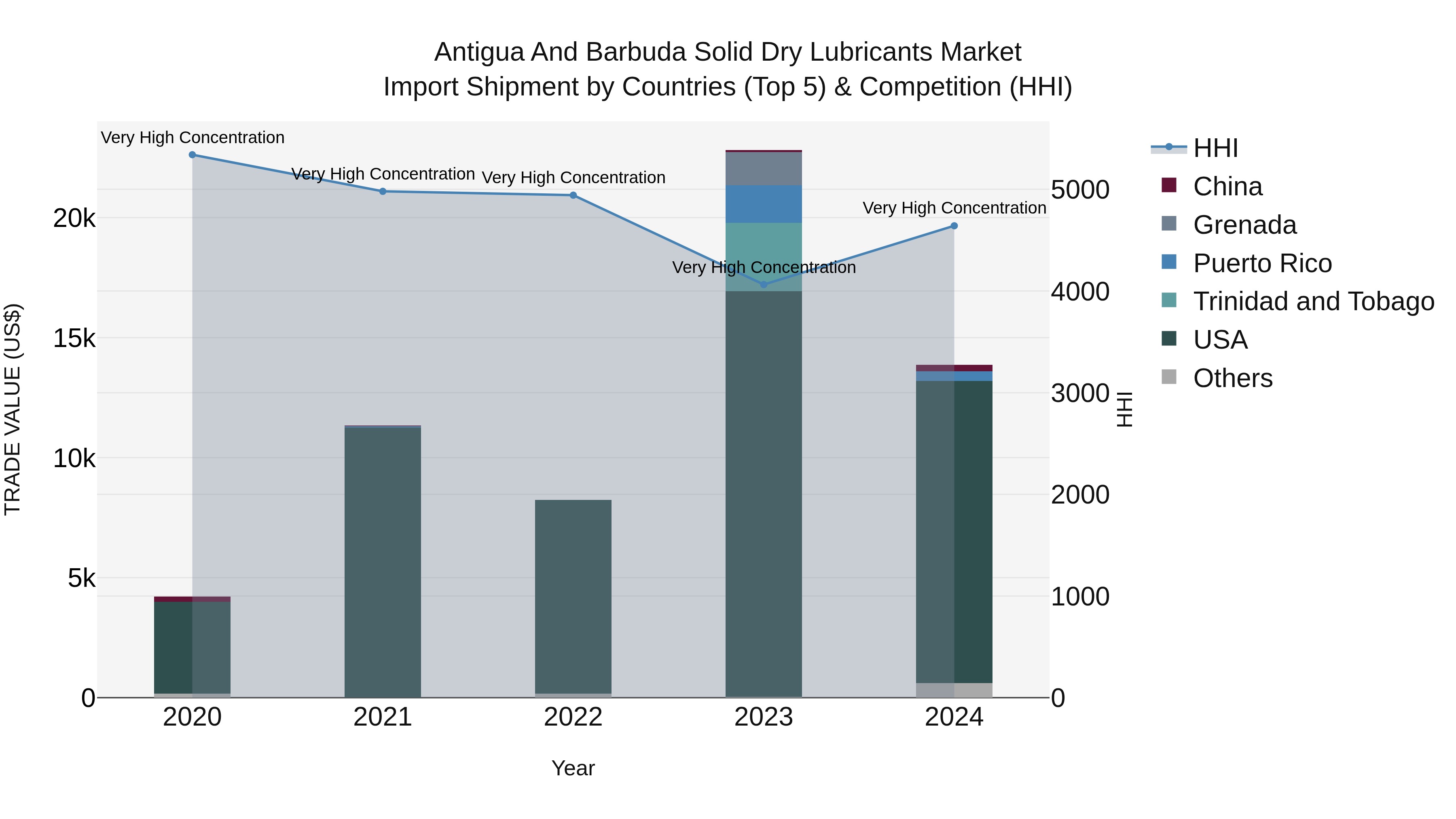Click the USA dark green legend swatch
Screen dimensions: 1456x819
(x=1169, y=338)
